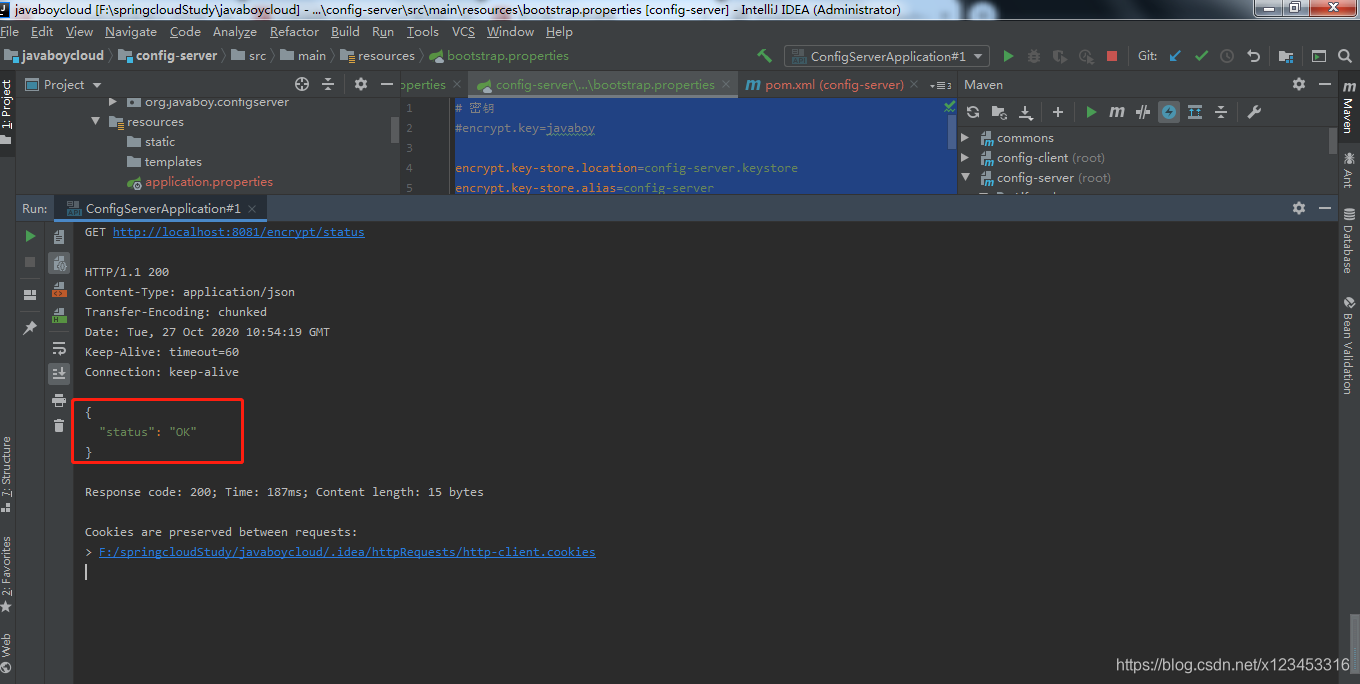This screenshot has height=684, width=1360.
Task: Open the Database side tool window
Action: coord(1349,240)
